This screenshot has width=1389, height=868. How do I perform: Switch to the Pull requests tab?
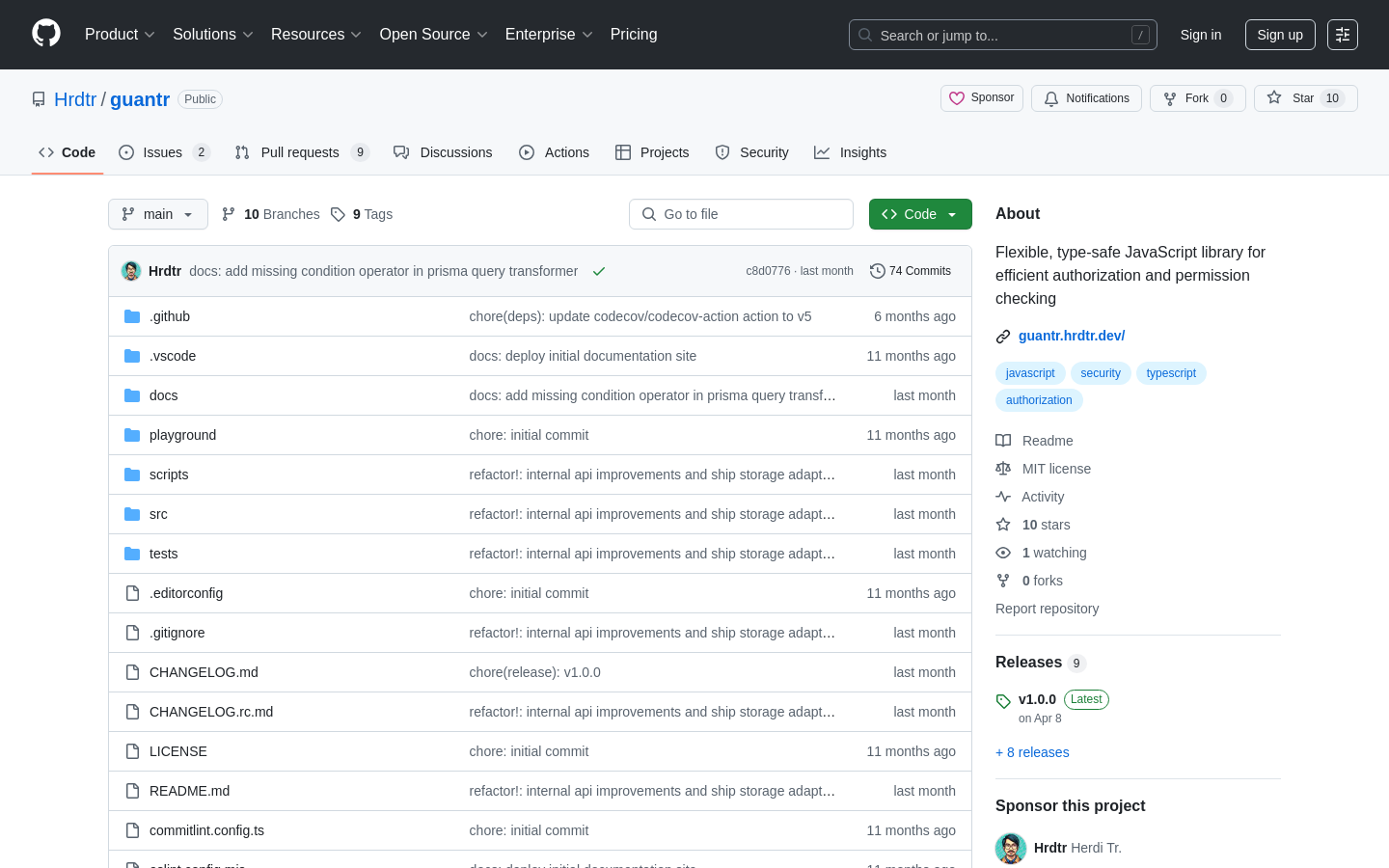pyautogui.click(x=302, y=152)
